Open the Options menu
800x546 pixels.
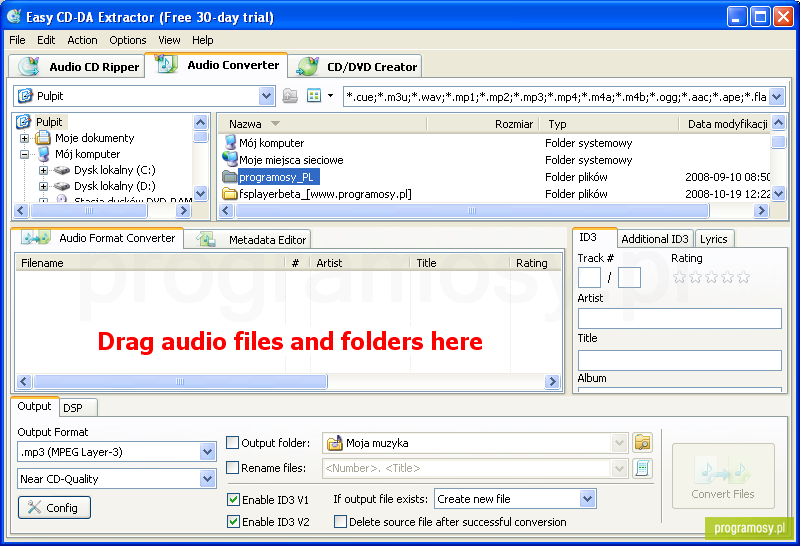coord(128,40)
